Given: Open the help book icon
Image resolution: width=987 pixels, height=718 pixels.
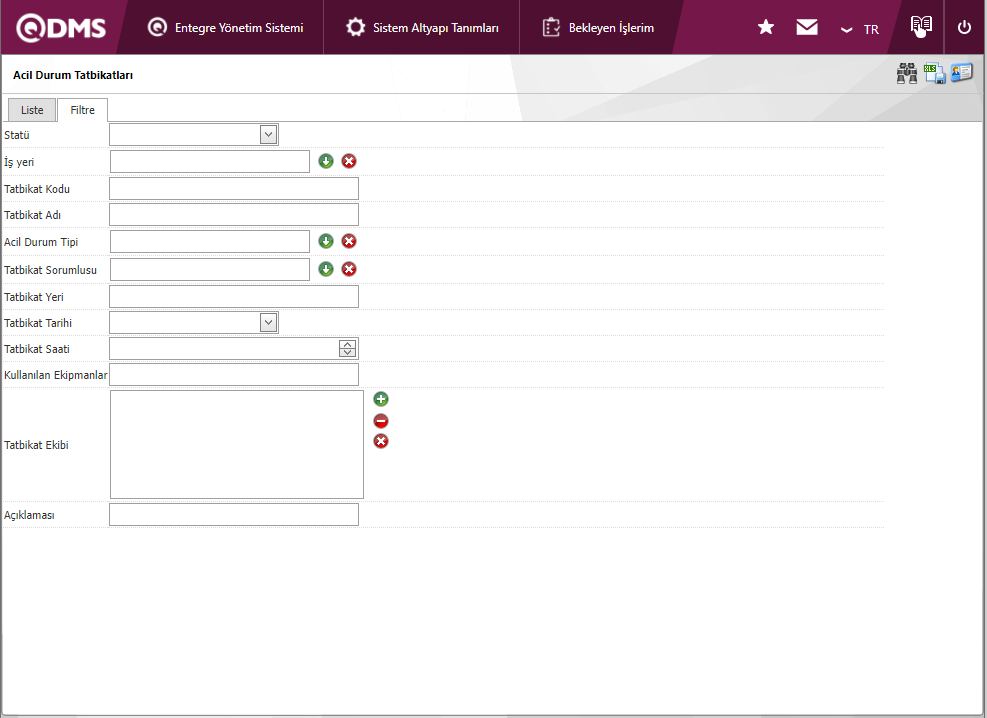Looking at the screenshot, I should 921,26.
